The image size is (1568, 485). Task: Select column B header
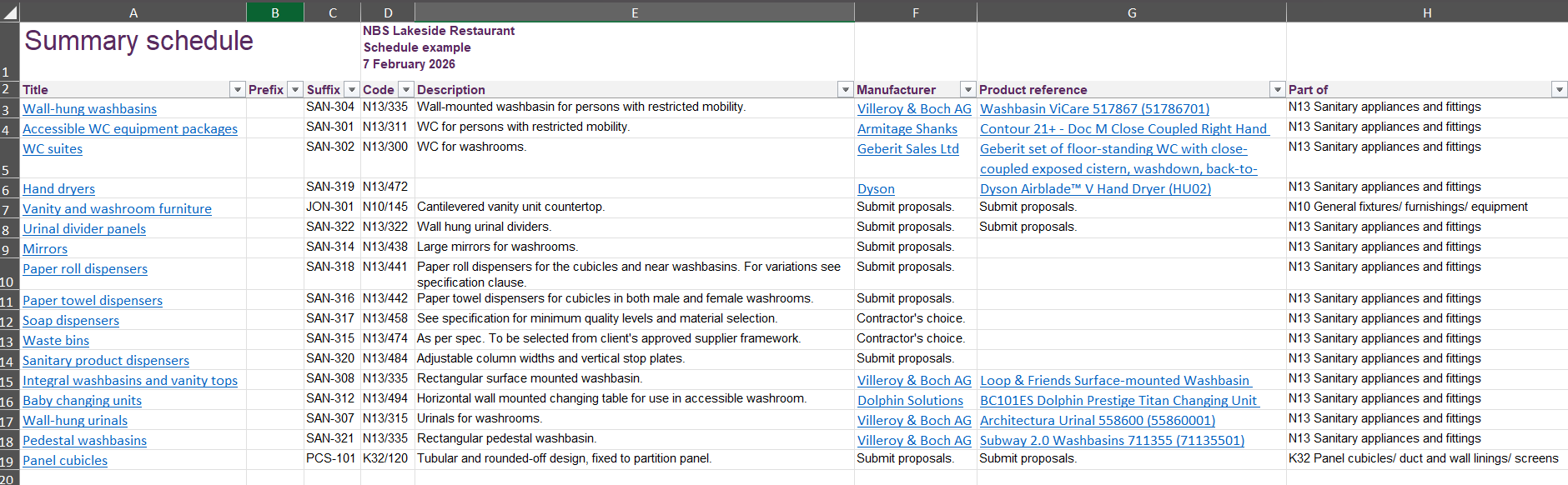point(275,12)
